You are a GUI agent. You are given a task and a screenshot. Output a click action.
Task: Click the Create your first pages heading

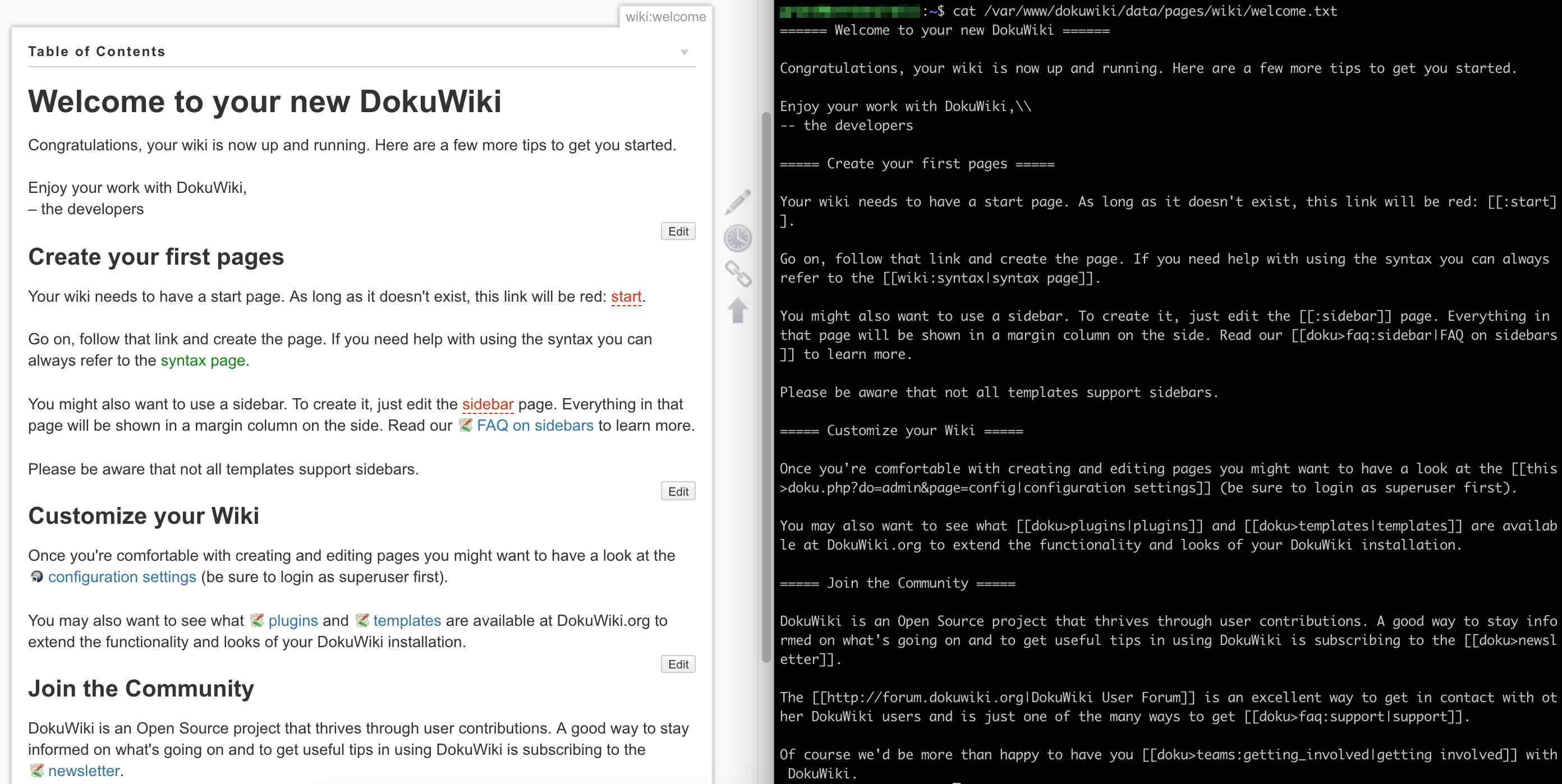156,257
